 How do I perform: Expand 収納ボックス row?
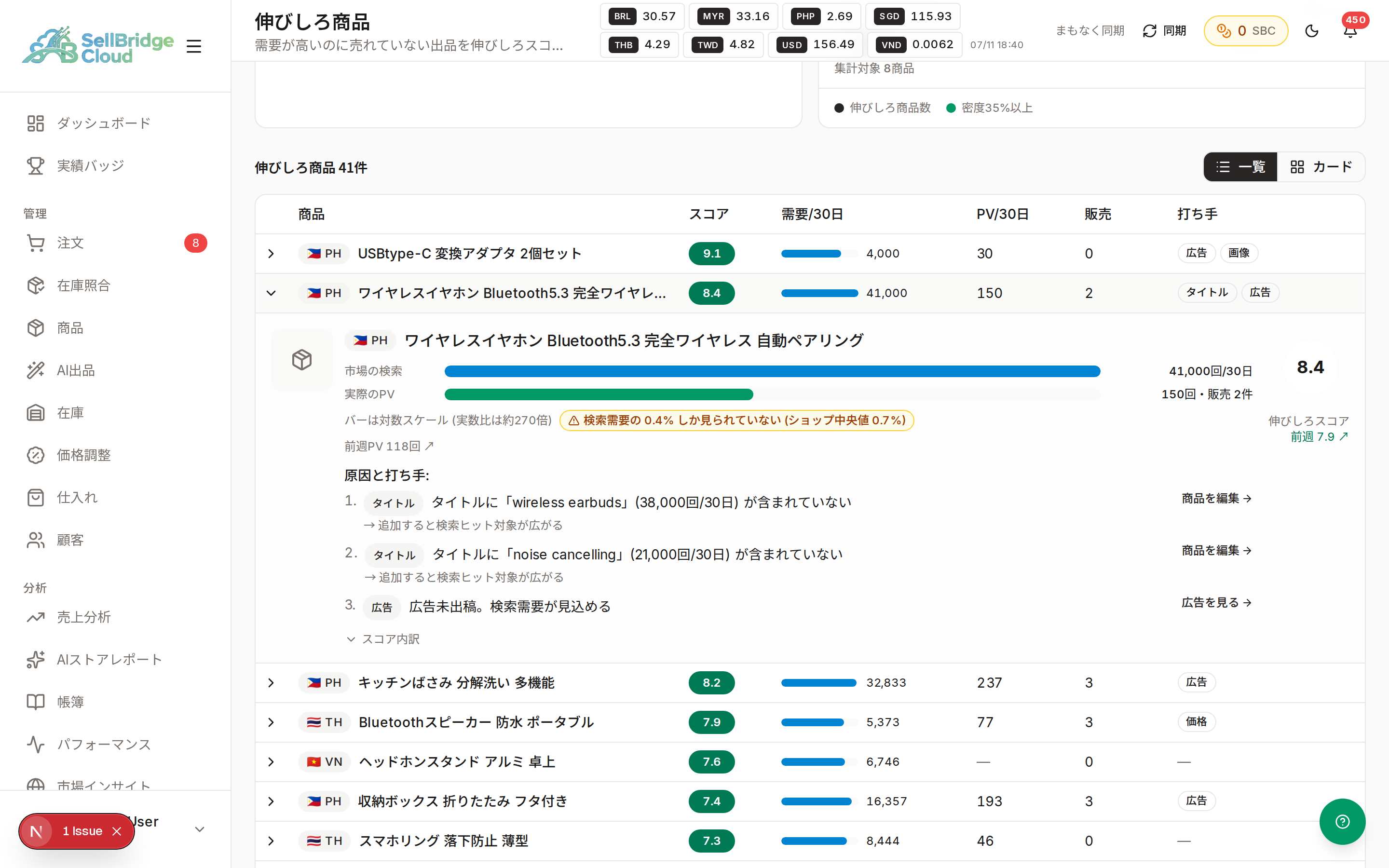coord(271,802)
